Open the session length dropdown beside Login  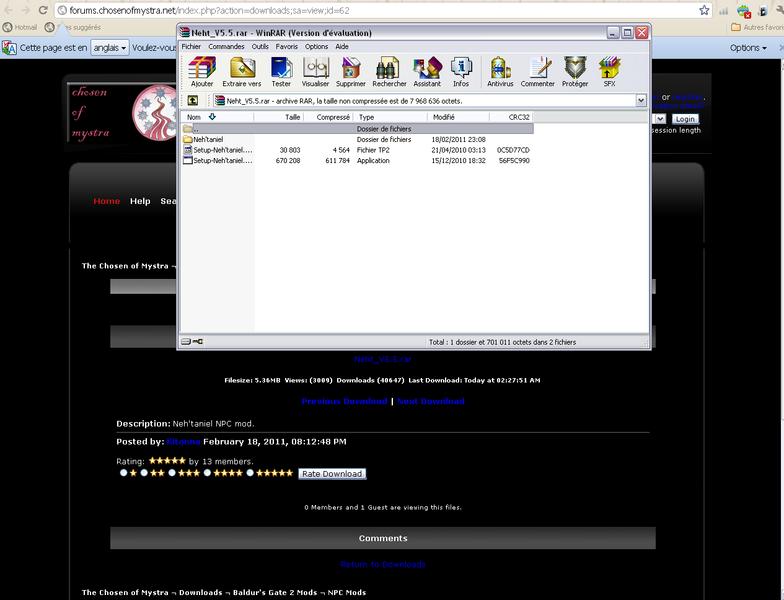click(660, 119)
